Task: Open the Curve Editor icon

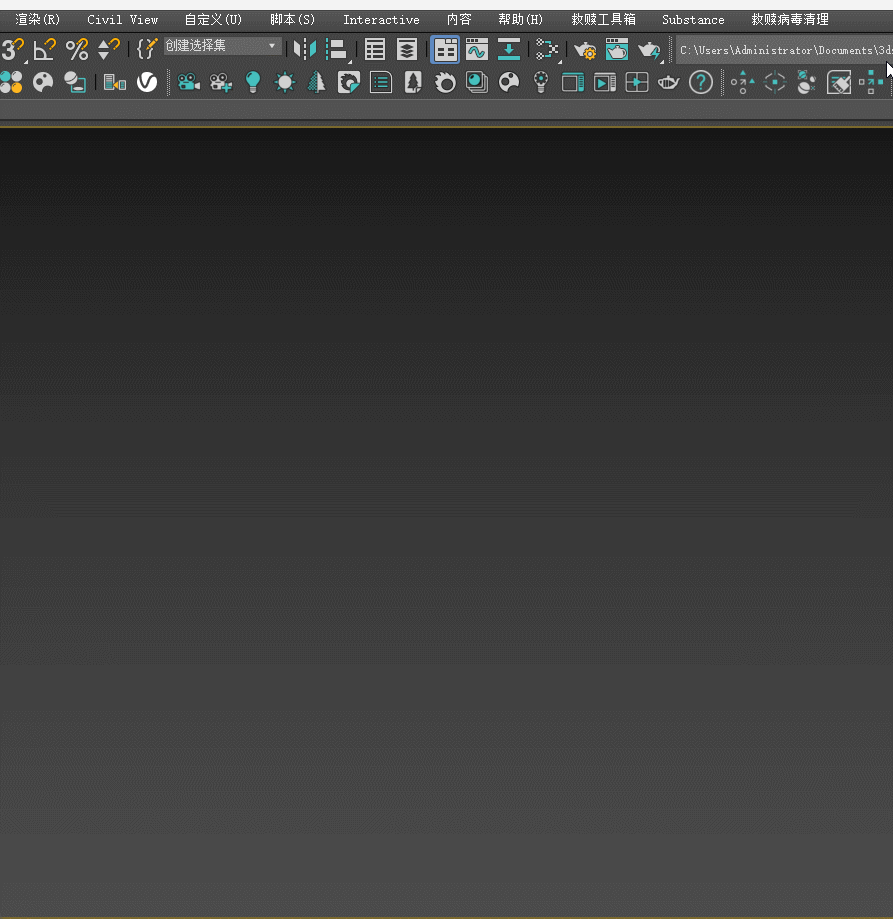Action: click(x=477, y=49)
